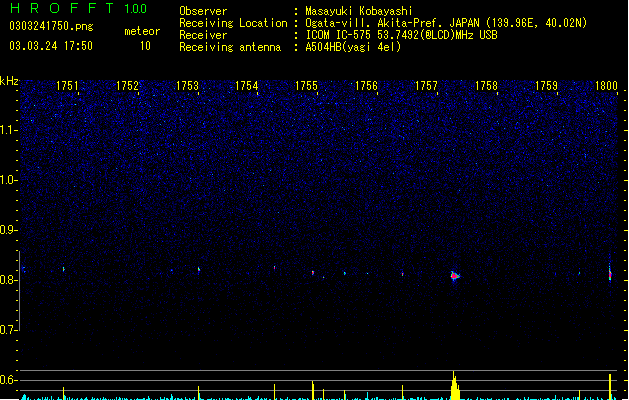This screenshot has height=400, width=629.
Task: Click the Receiving Location text line
Action: [x=383, y=23]
